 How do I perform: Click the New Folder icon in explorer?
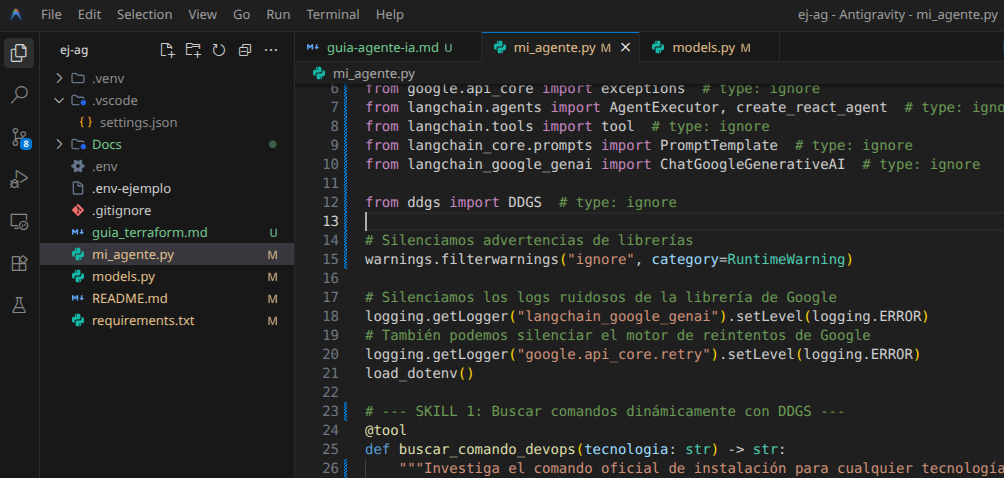193,50
